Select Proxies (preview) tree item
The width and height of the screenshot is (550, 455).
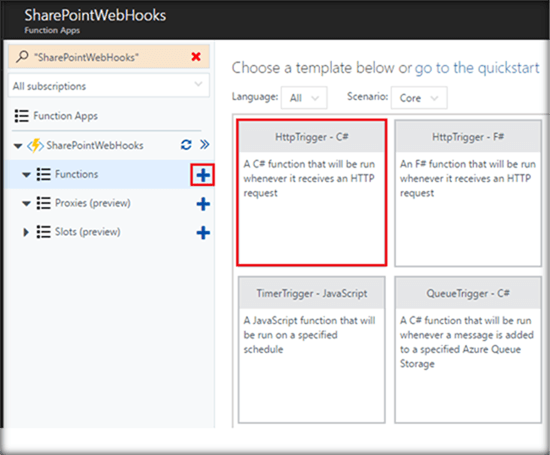point(93,203)
